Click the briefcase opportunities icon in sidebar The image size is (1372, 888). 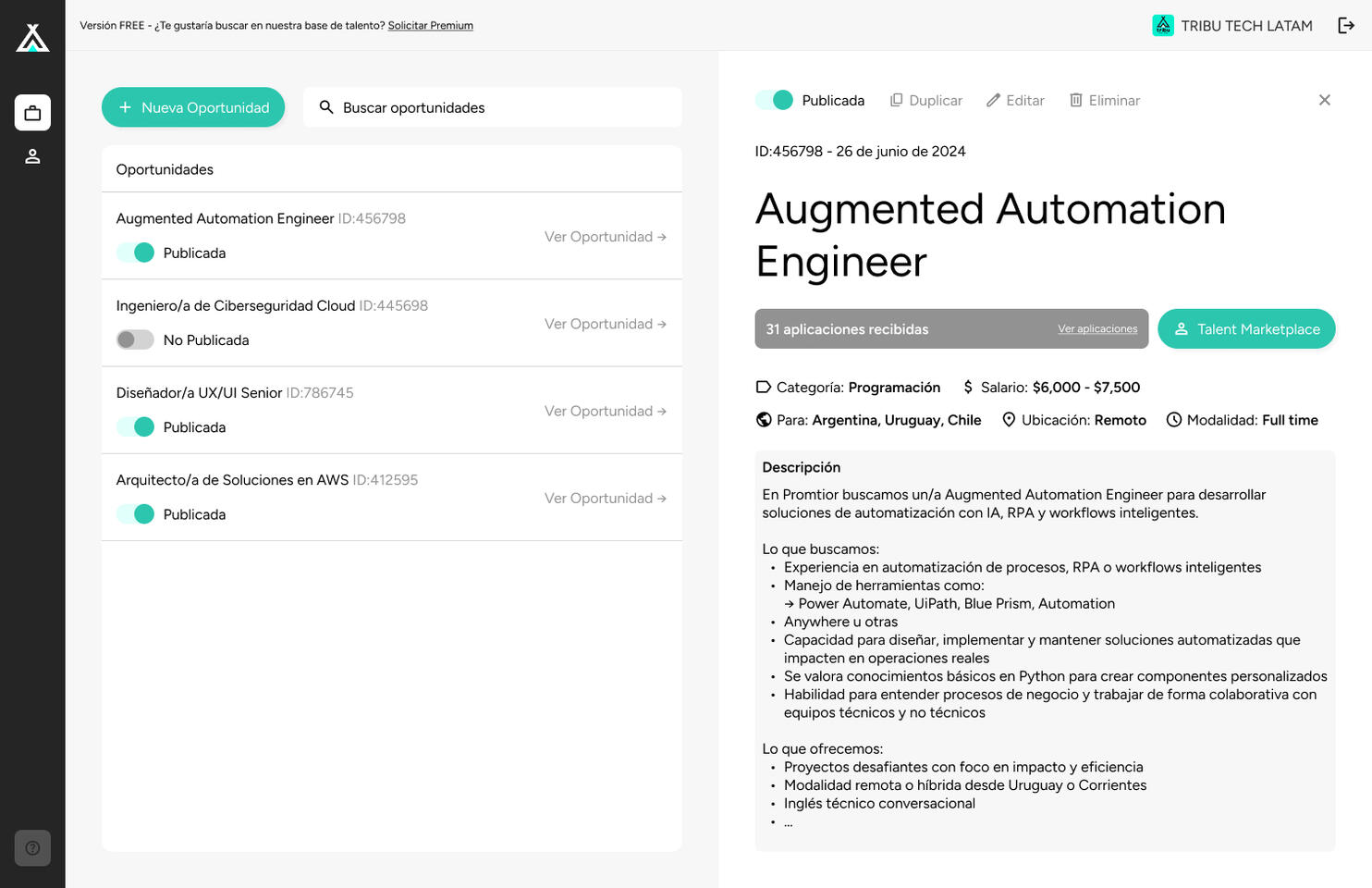pos(32,113)
